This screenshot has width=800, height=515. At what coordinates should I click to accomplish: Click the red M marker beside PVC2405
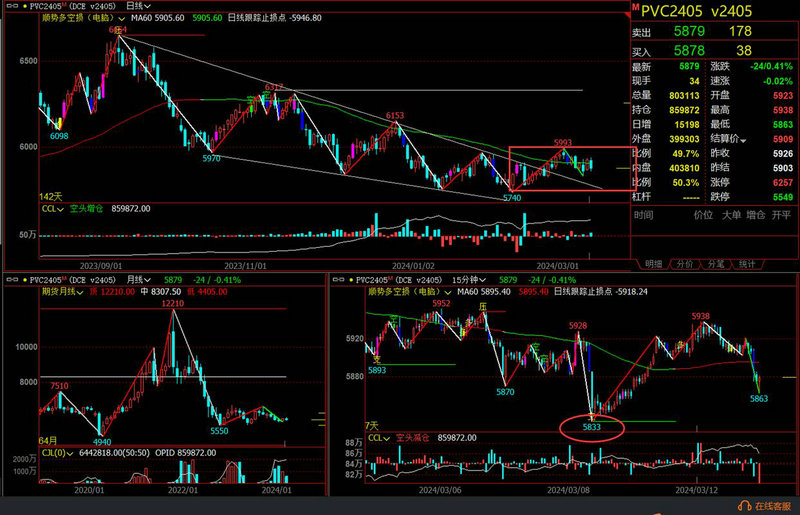(636, 9)
